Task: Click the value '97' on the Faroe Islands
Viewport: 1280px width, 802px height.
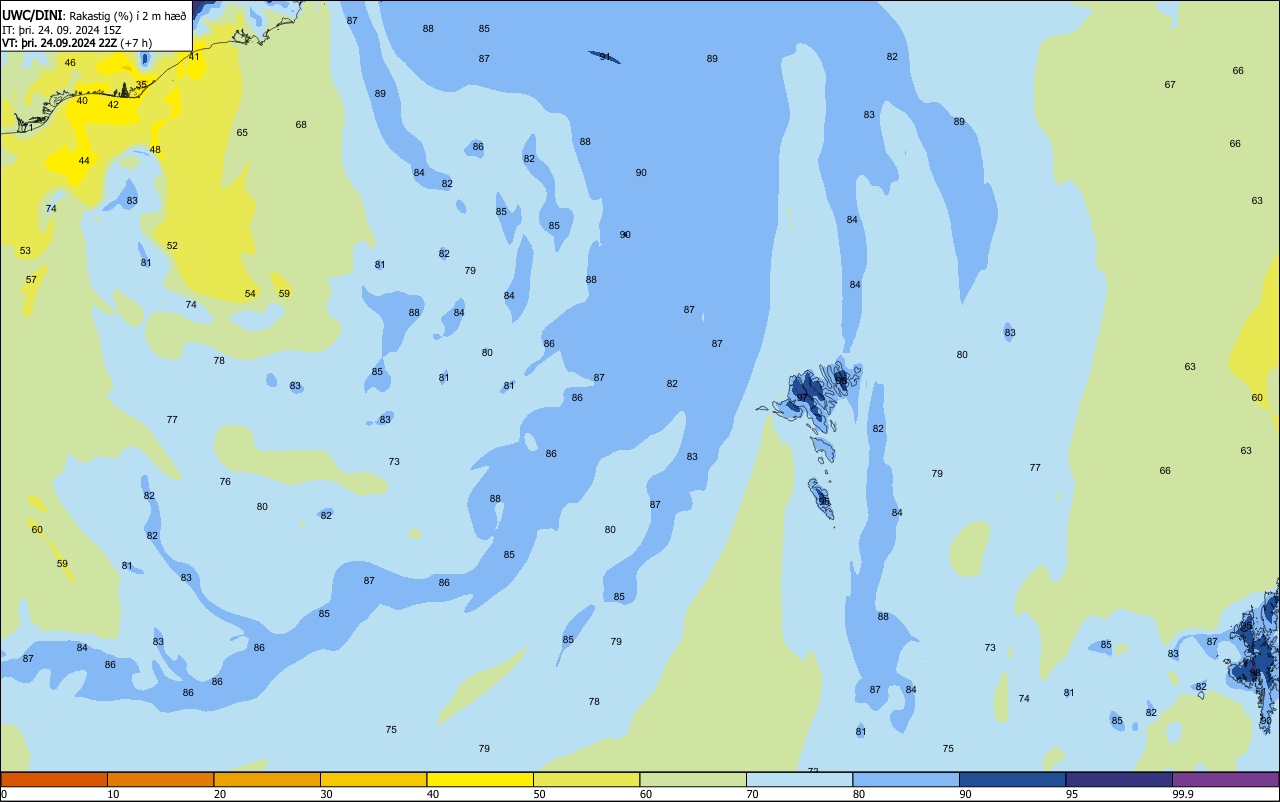Action: coord(802,398)
